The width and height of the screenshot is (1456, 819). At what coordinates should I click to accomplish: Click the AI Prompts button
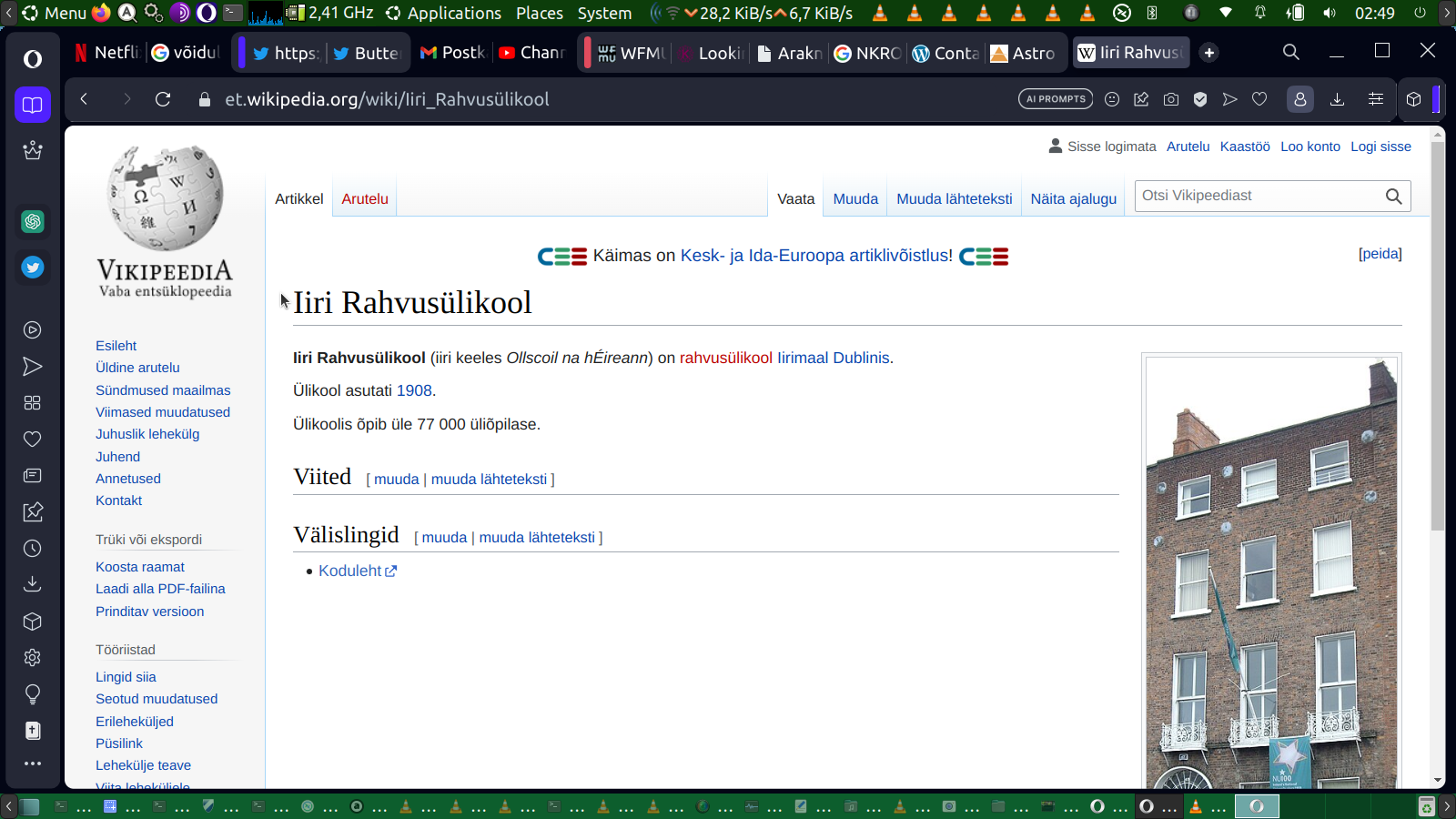coord(1056,99)
